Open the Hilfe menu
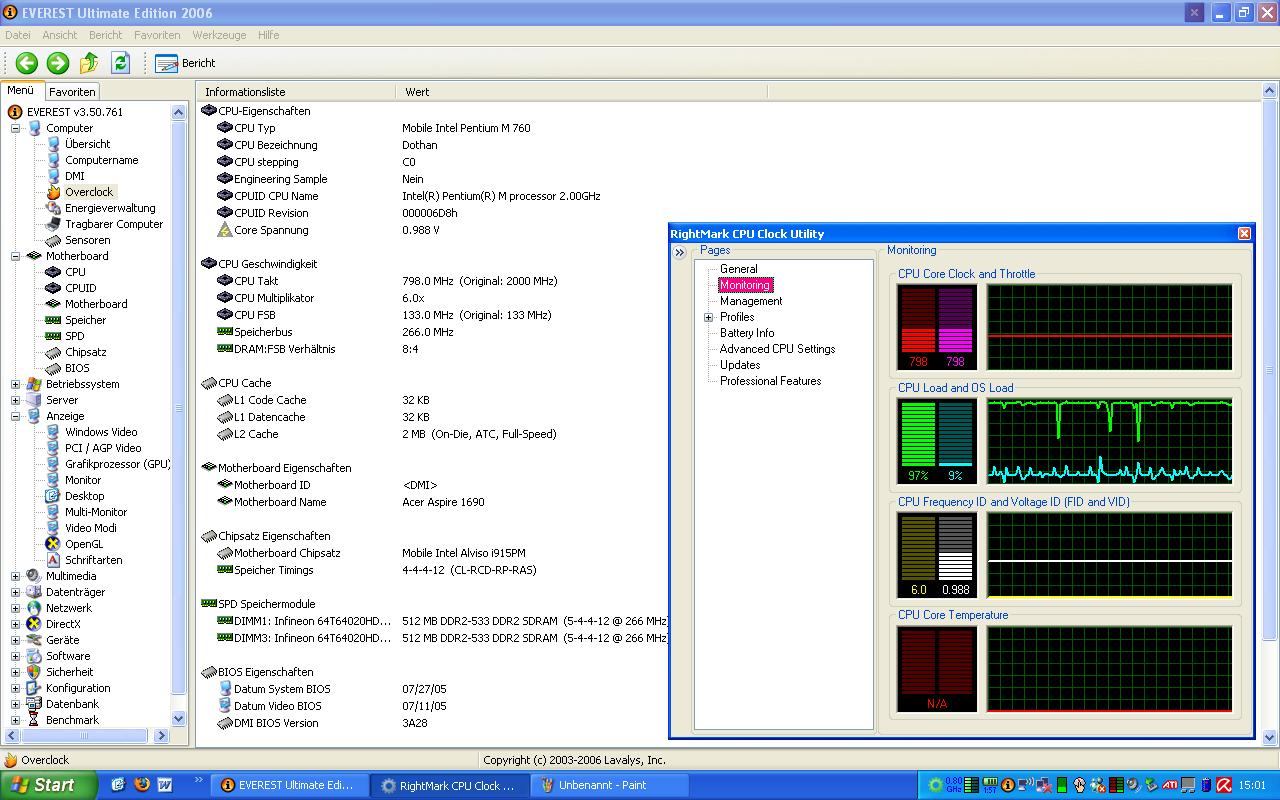This screenshot has height=800, width=1280. point(268,35)
